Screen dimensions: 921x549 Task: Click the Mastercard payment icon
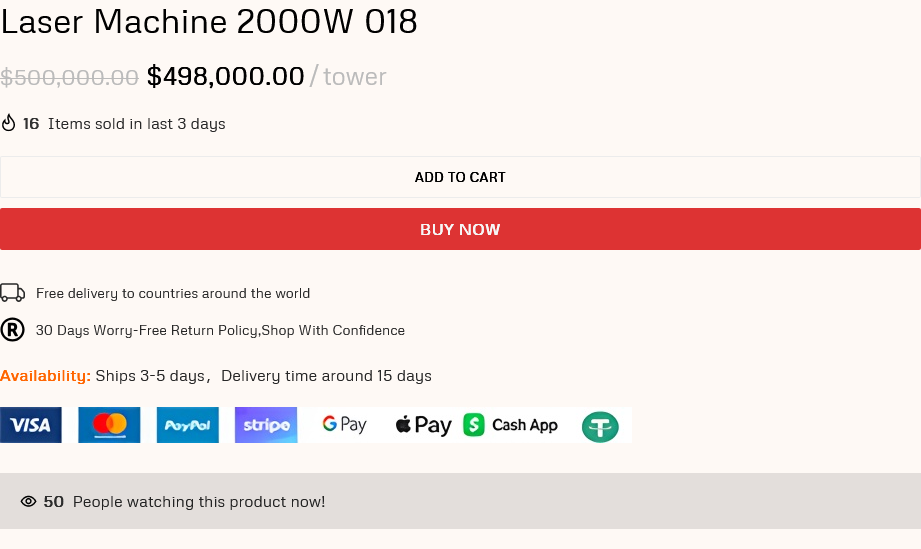pyautogui.click(x=109, y=425)
